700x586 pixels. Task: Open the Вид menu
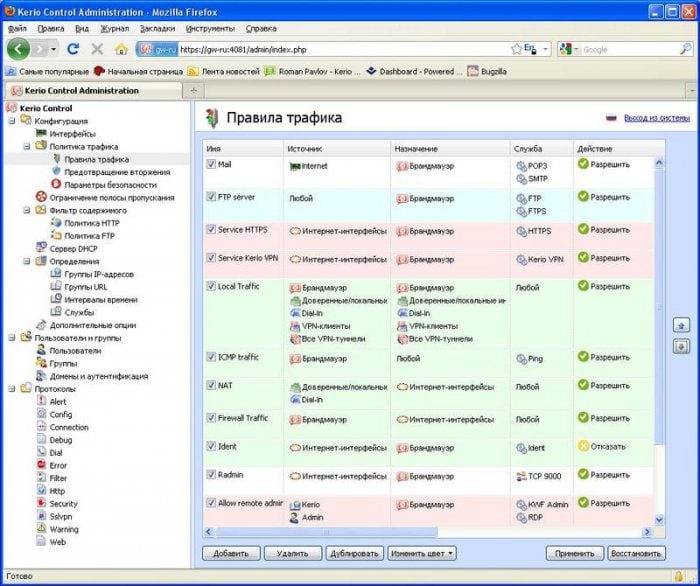pos(82,29)
